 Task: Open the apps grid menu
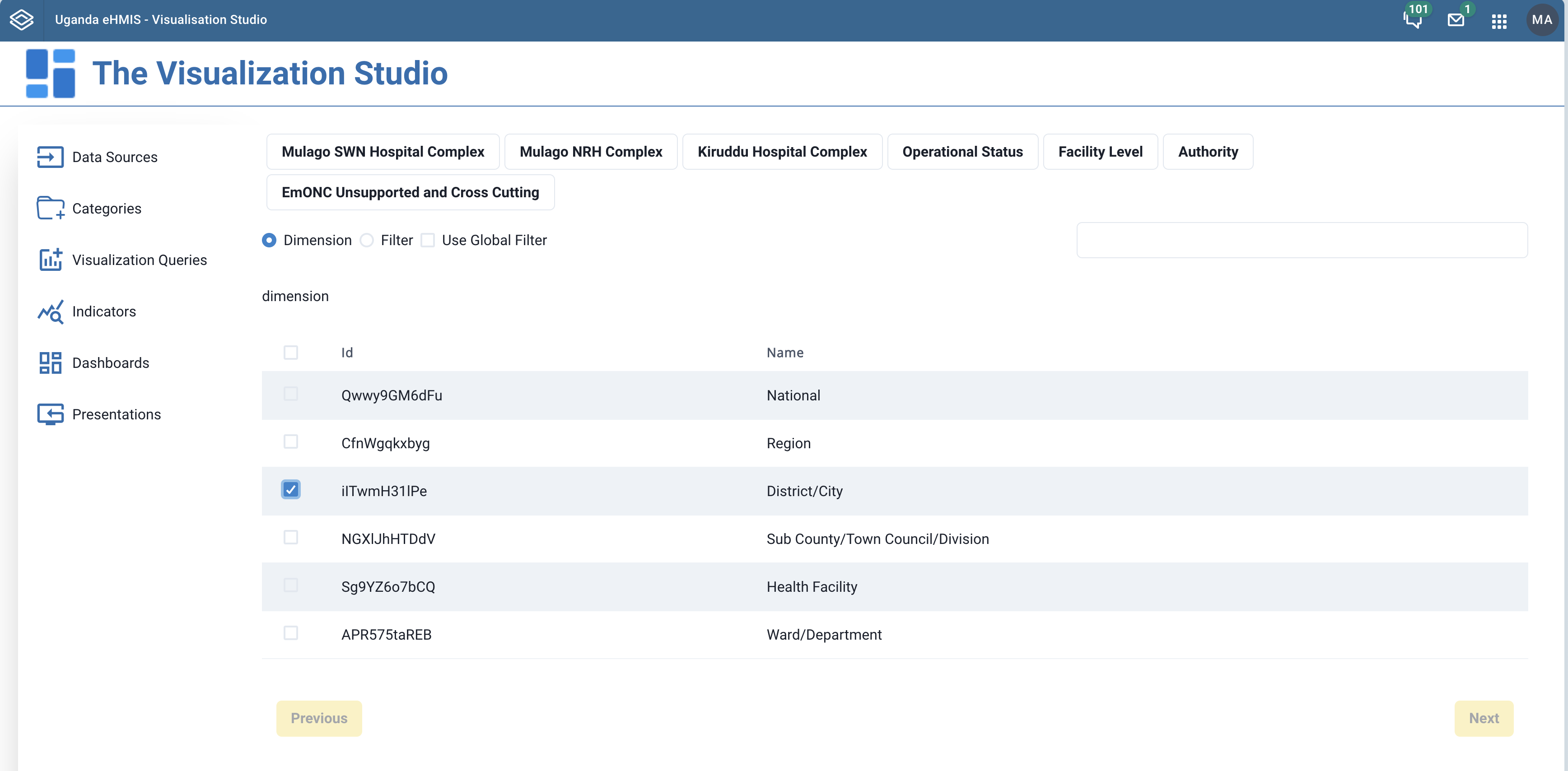click(x=1499, y=21)
